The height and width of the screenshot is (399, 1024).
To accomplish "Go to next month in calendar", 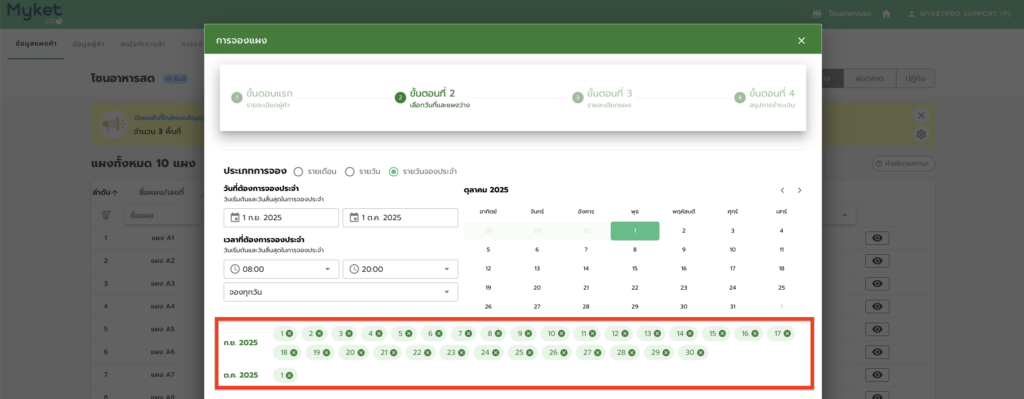I will pyautogui.click(x=799, y=190).
